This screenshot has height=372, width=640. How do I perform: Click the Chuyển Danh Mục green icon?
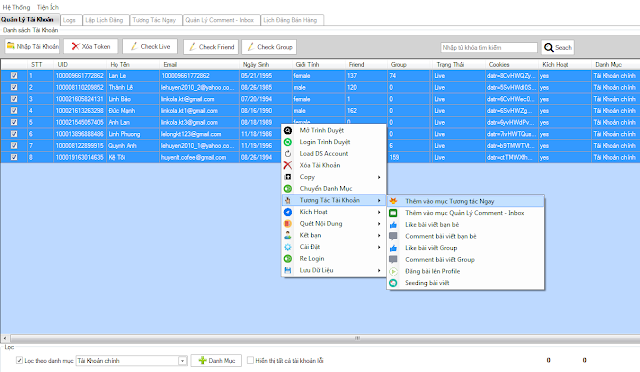click(x=288, y=189)
